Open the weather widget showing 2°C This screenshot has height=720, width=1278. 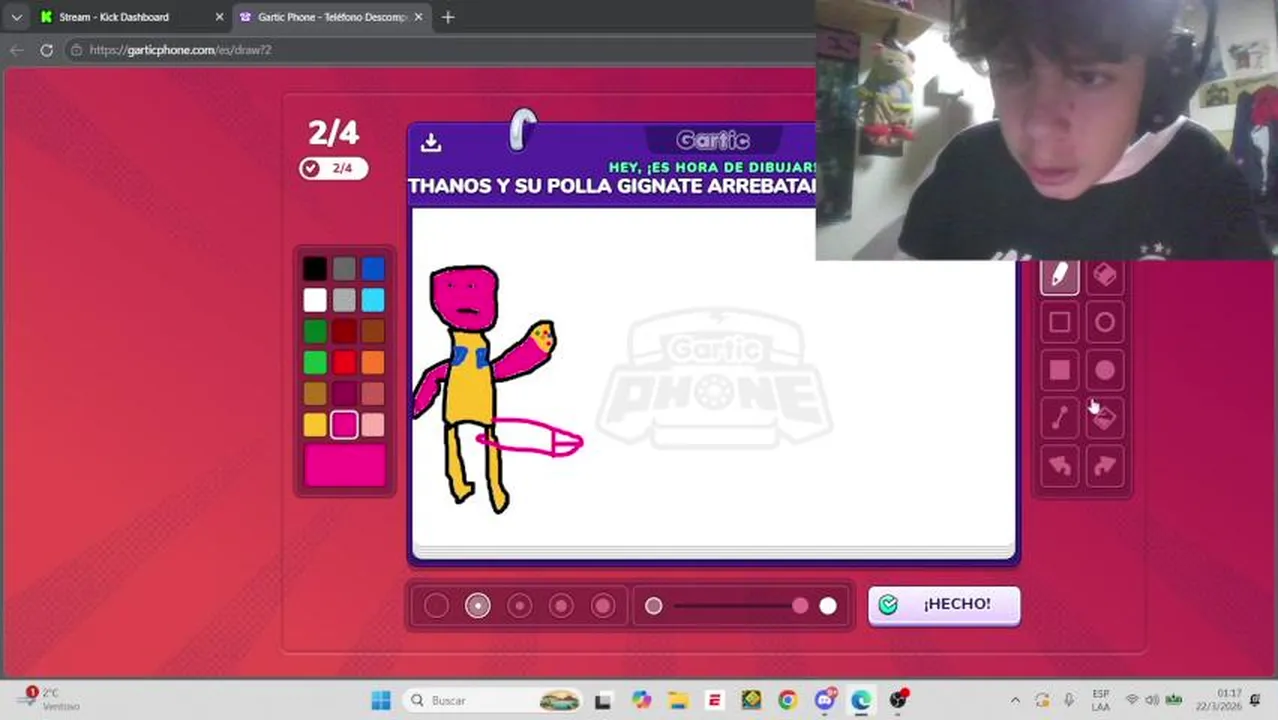tap(50, 699)
